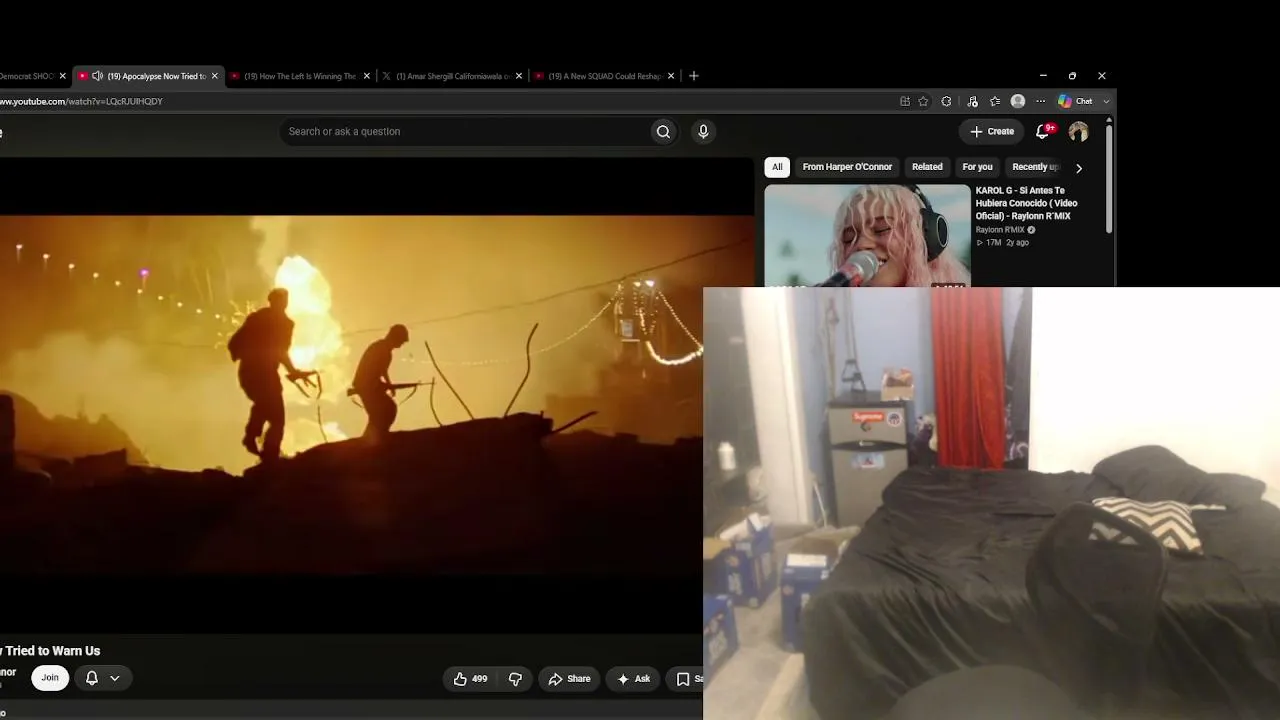Switch to the A New SQUAD Could Reshape tab

(x=604, y=76)
